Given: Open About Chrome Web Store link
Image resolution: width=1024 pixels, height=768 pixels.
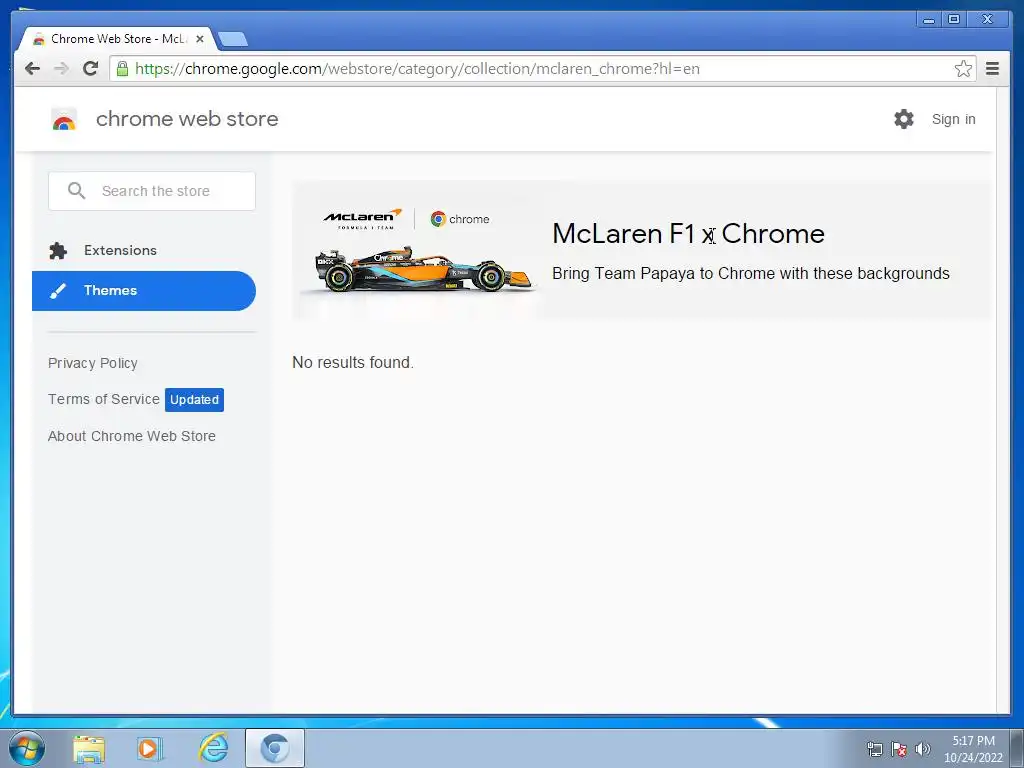Looking at the screenshot, I should 132,436.
